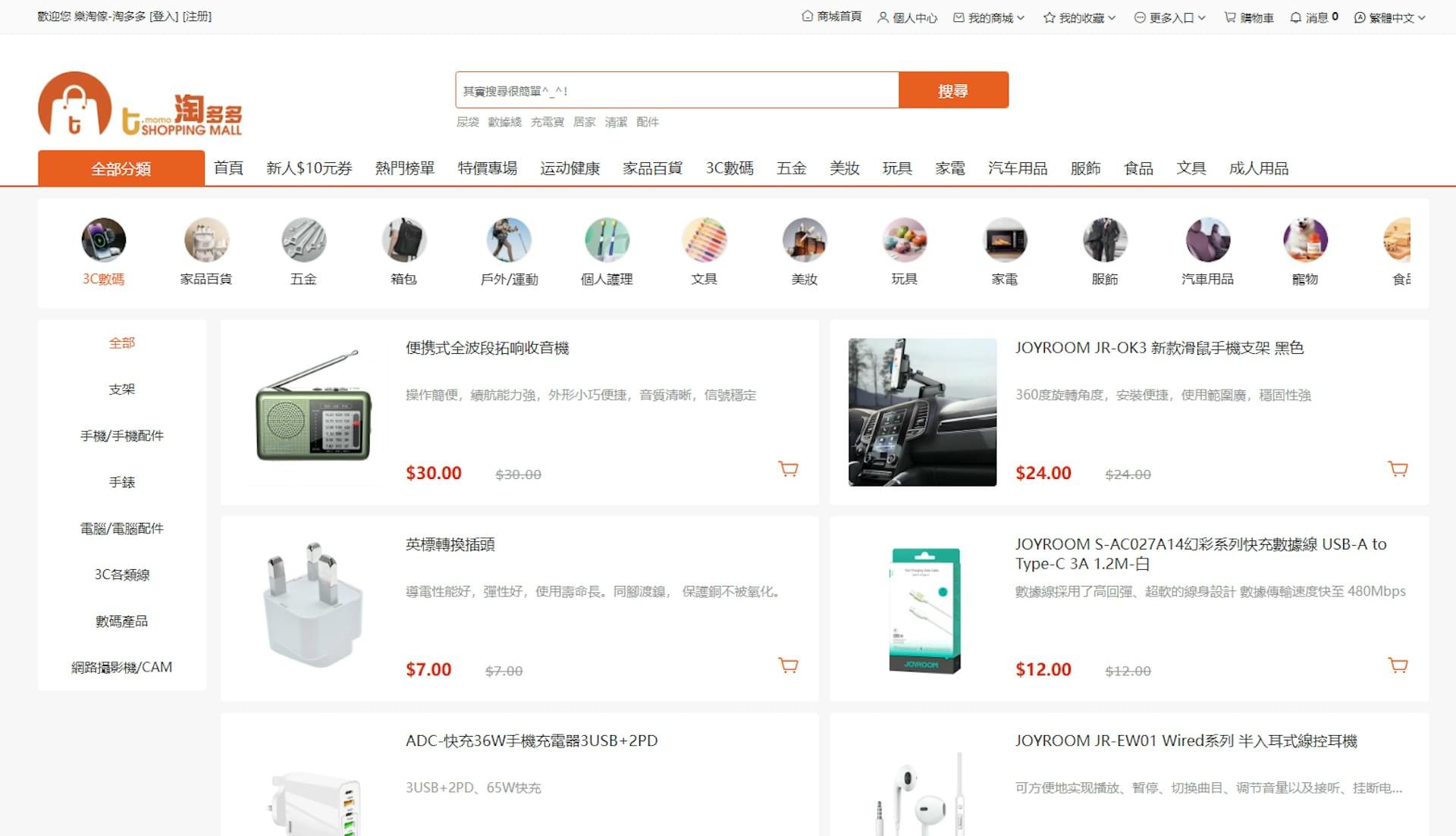Open the 3C數碼 category icon
This screenshot has height=836, width=1456.
coord(104,240)
